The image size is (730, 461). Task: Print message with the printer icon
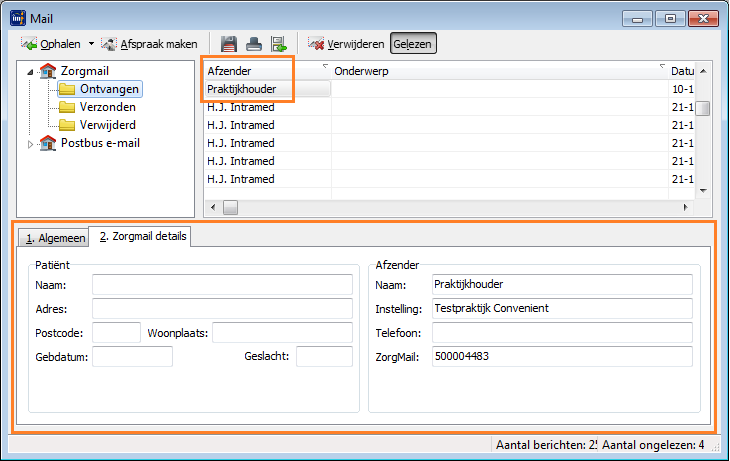pyautogui.click(x=254, y=44)
